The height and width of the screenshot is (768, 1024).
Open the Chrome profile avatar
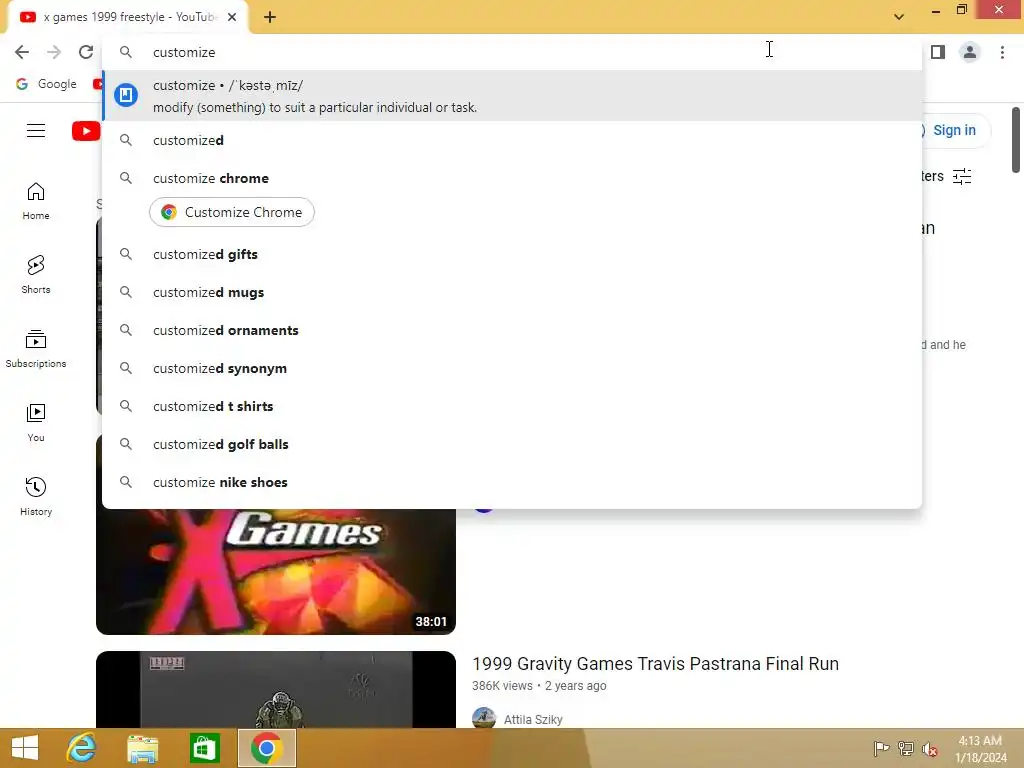pyautogui.click(x=970, y=52)
